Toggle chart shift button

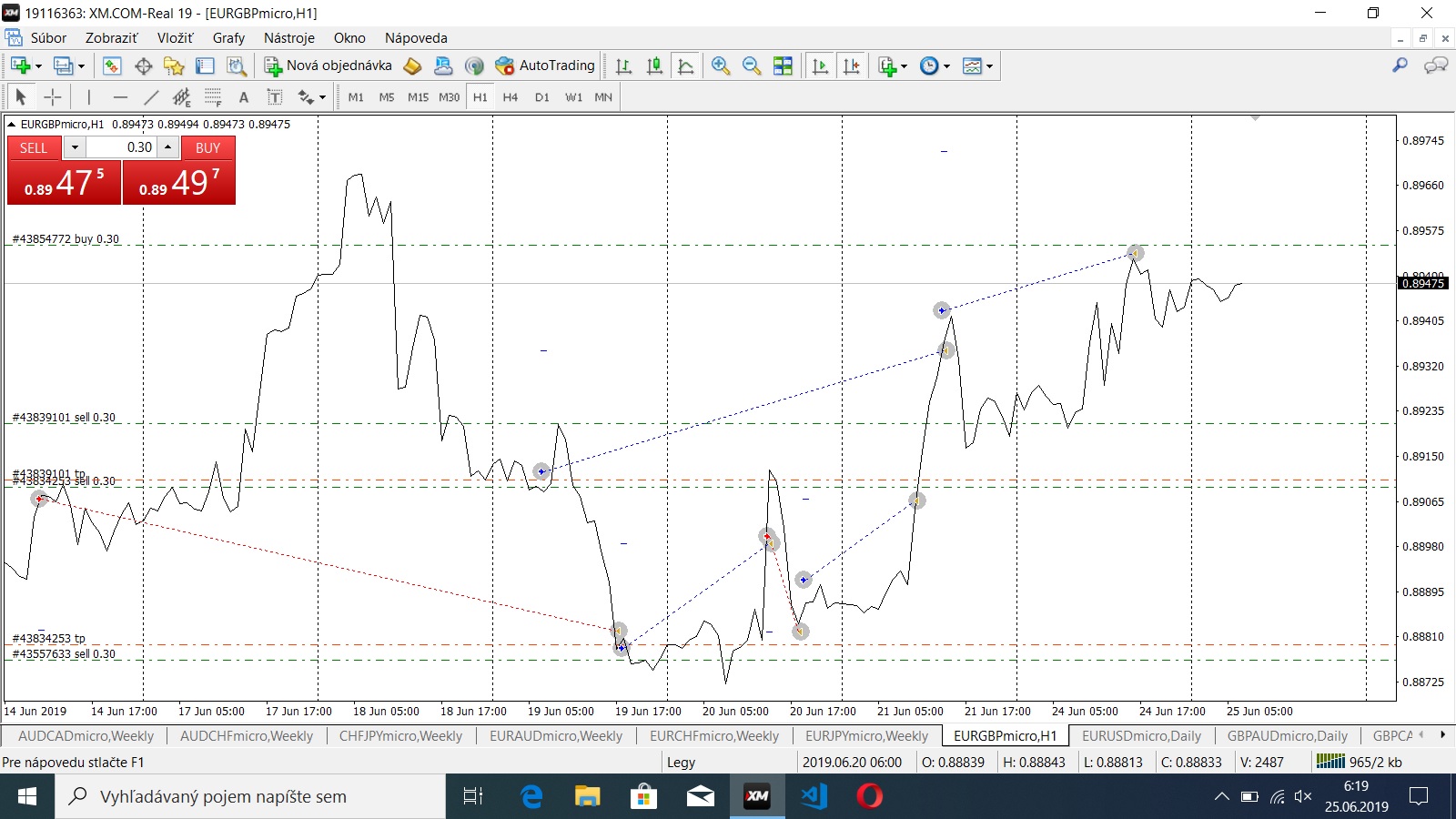(851, 66)
